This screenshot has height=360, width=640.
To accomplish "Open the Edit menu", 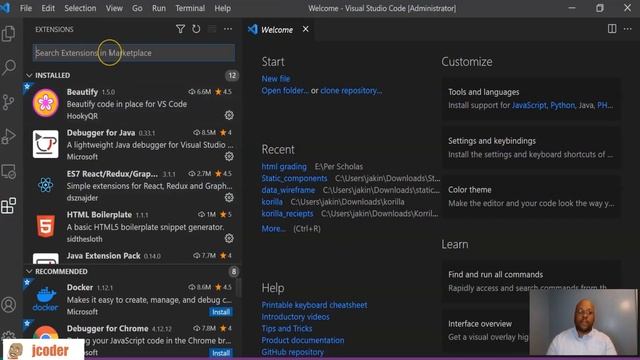I will [x=48, y=8].
